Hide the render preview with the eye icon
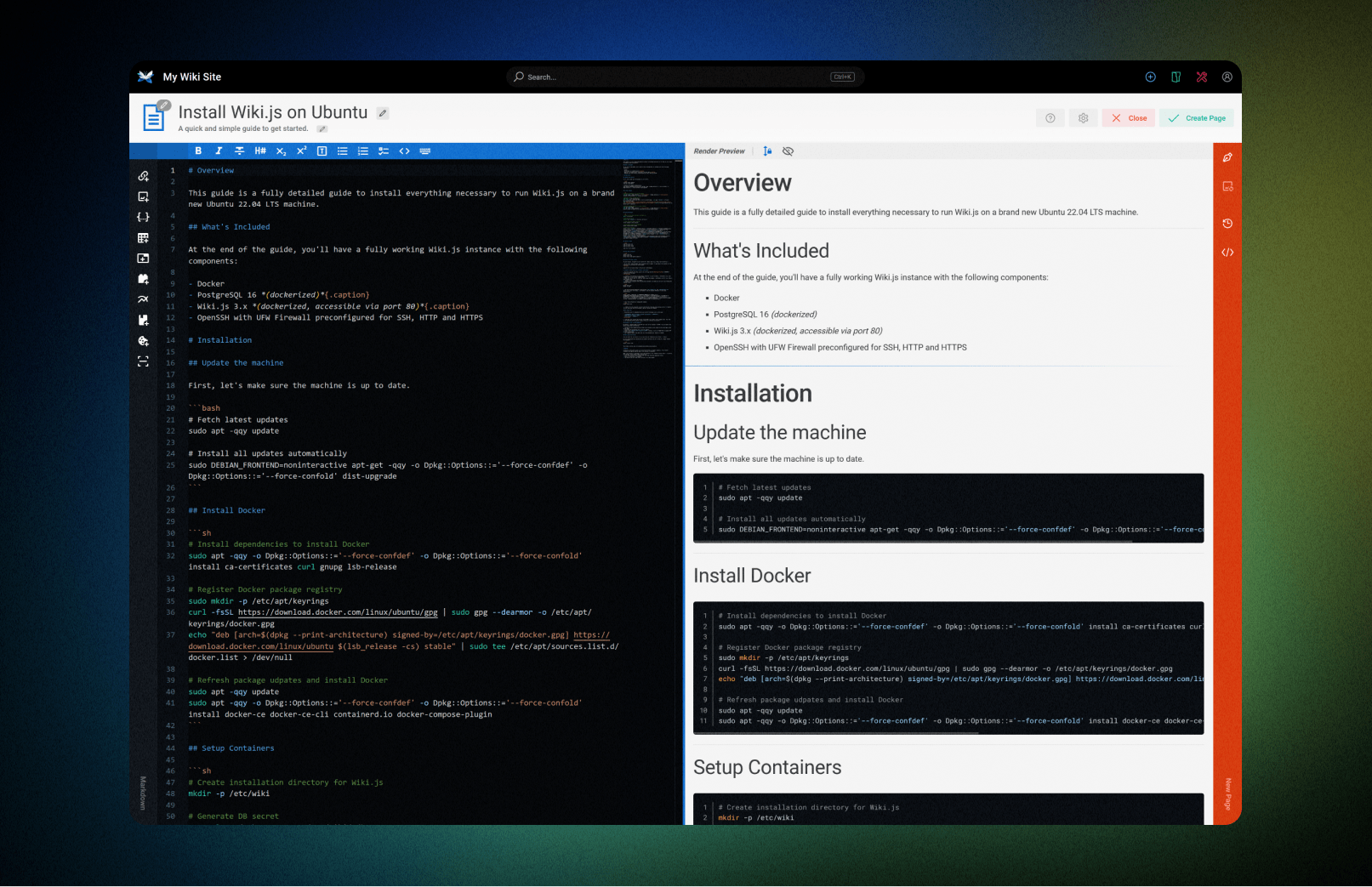 tap(788, 151)
